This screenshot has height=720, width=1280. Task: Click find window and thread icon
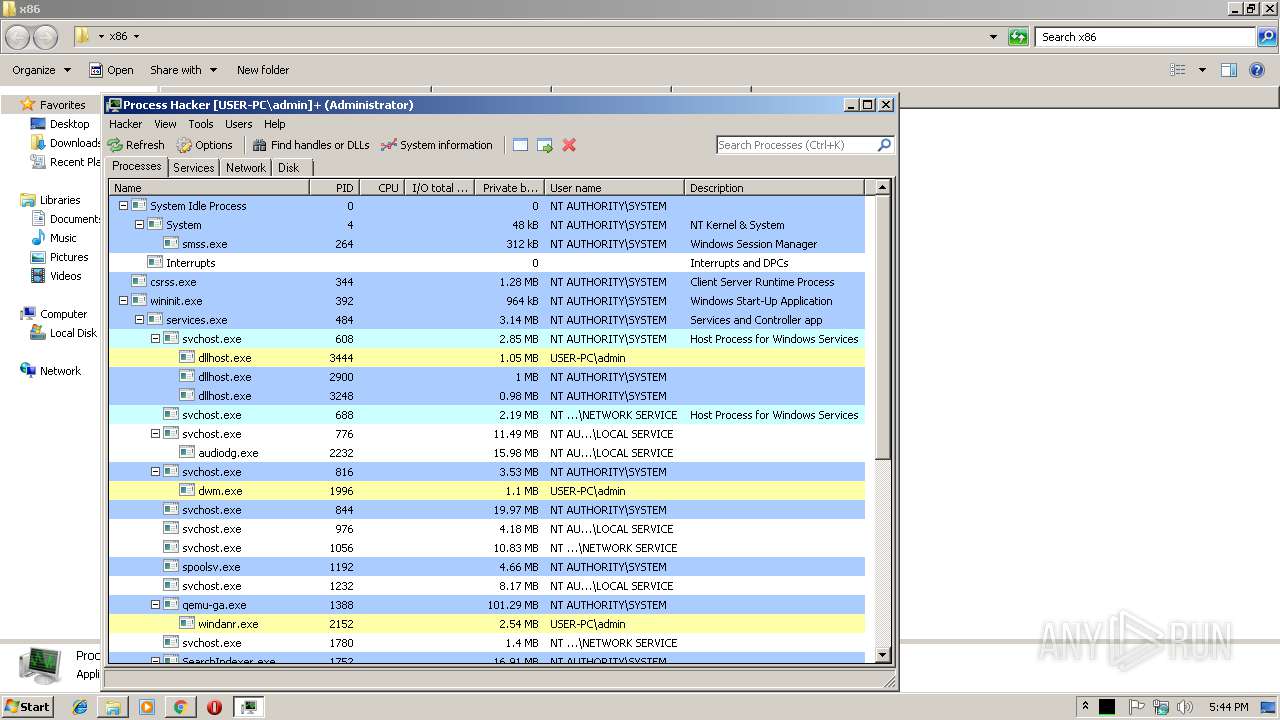pos(545,145)
